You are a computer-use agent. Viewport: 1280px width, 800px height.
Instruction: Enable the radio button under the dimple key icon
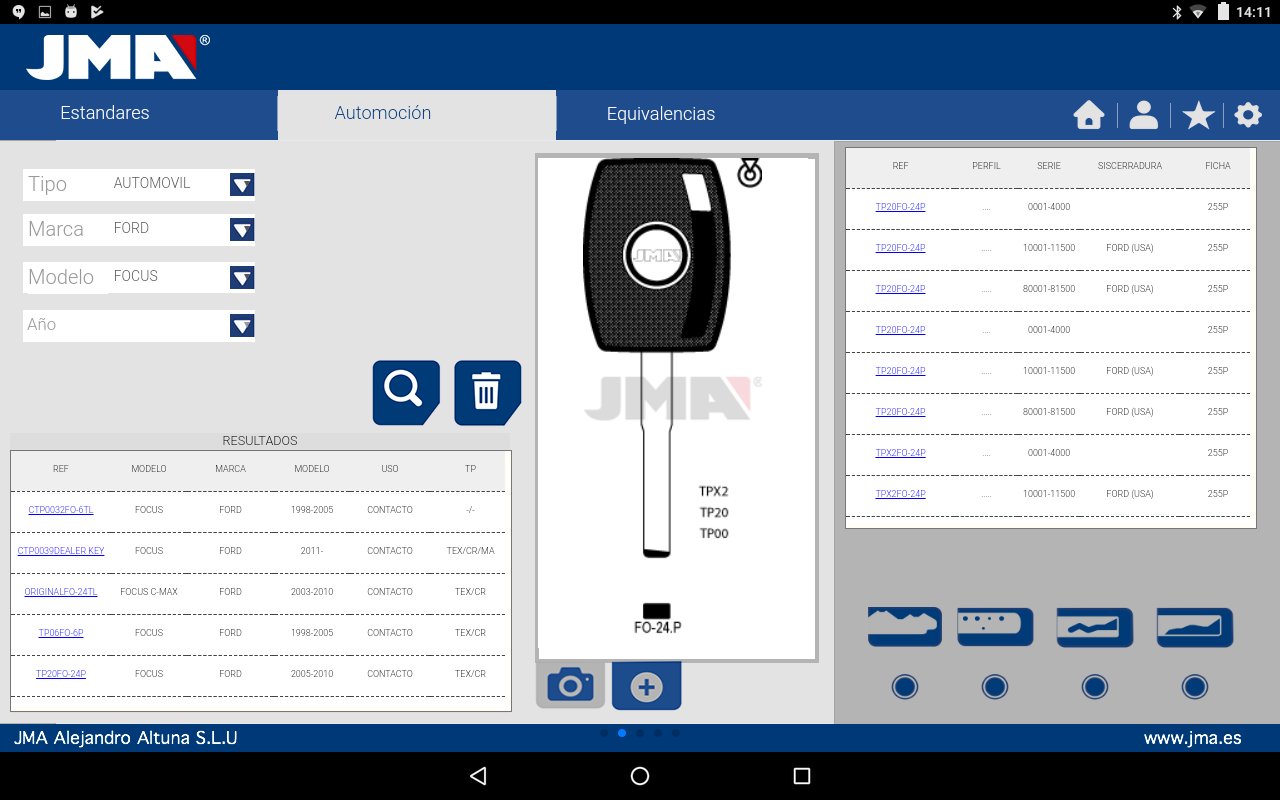tap(995, 687)
